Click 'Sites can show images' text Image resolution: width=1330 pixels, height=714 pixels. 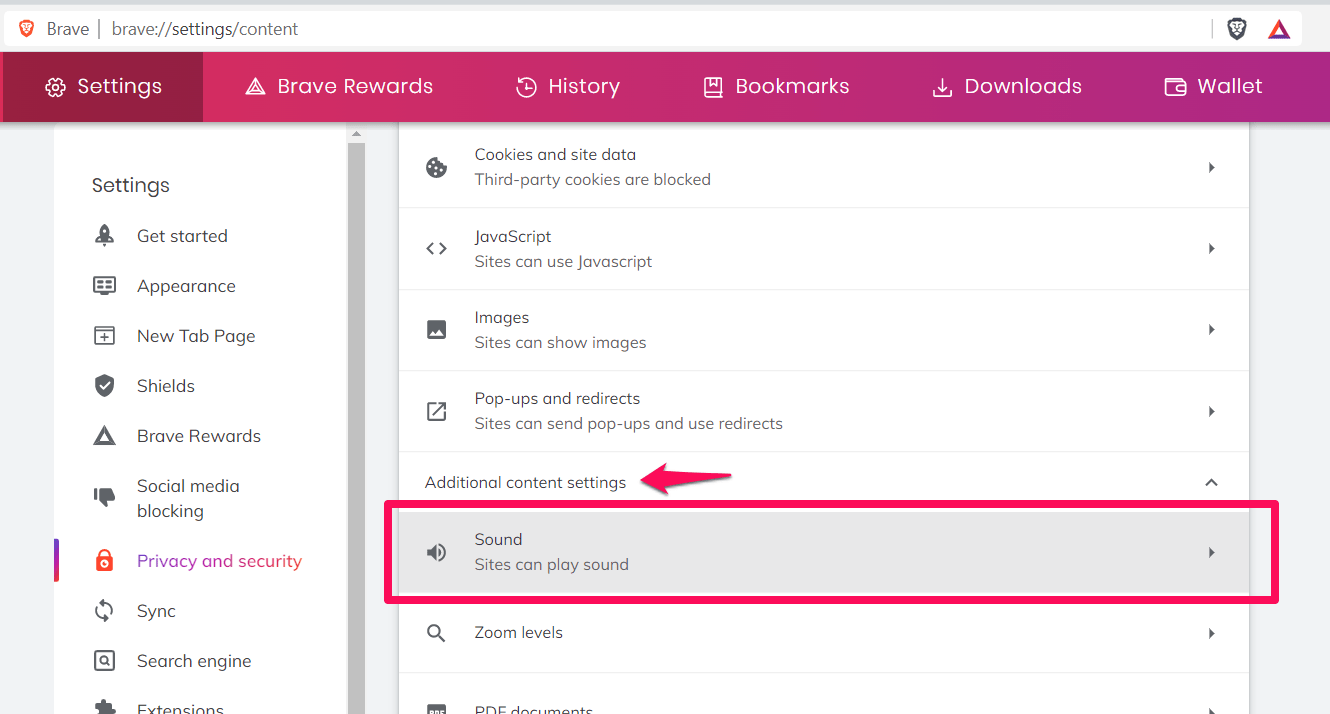tap(560, 343)
